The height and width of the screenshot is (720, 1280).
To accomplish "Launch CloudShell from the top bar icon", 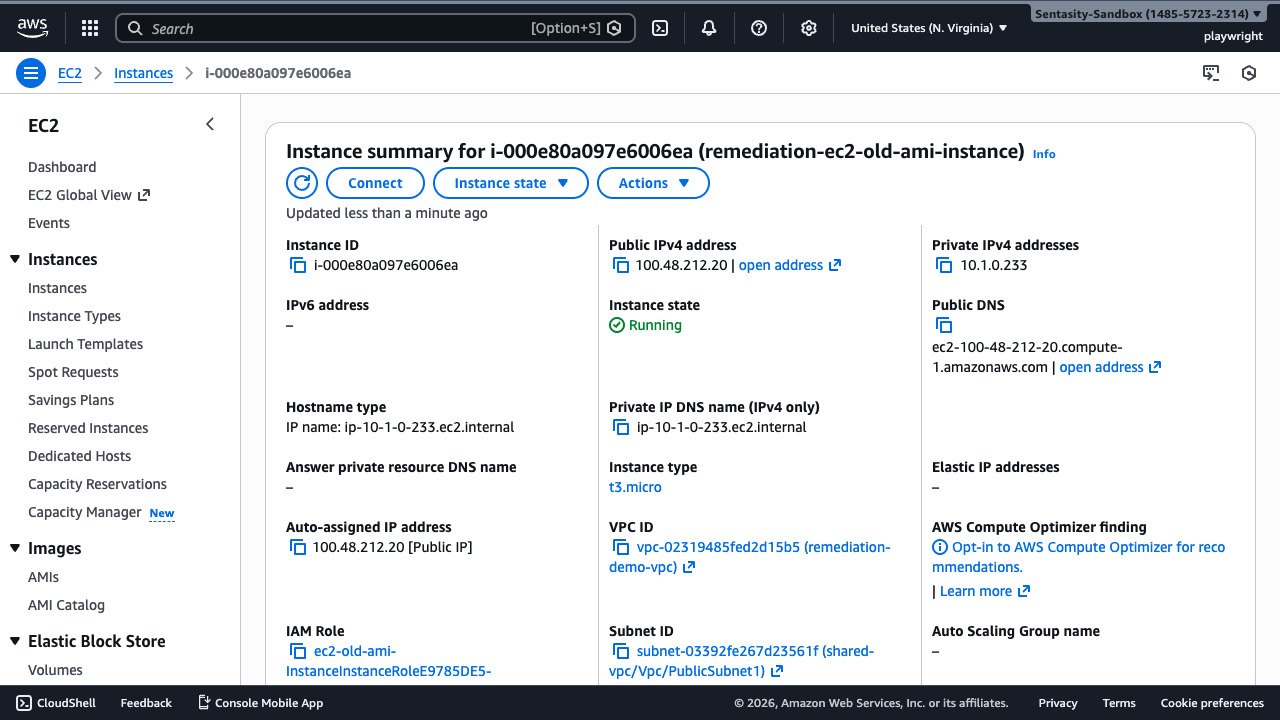I will [x=660, y=28].
